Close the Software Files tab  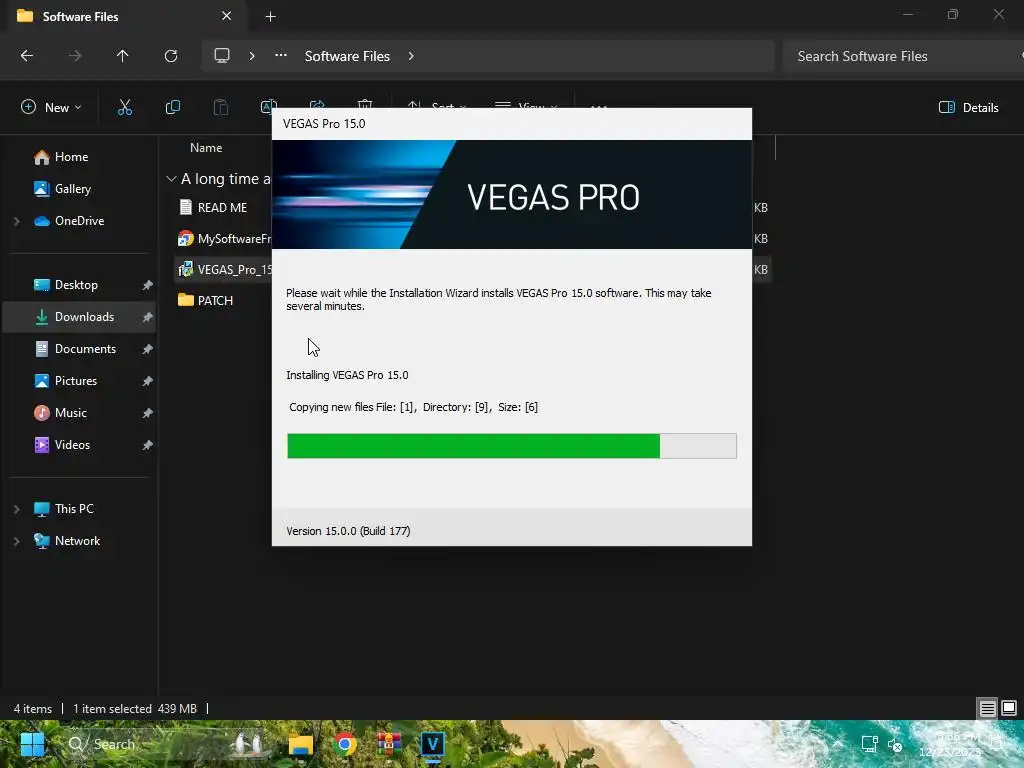click(x=227, y=16)
